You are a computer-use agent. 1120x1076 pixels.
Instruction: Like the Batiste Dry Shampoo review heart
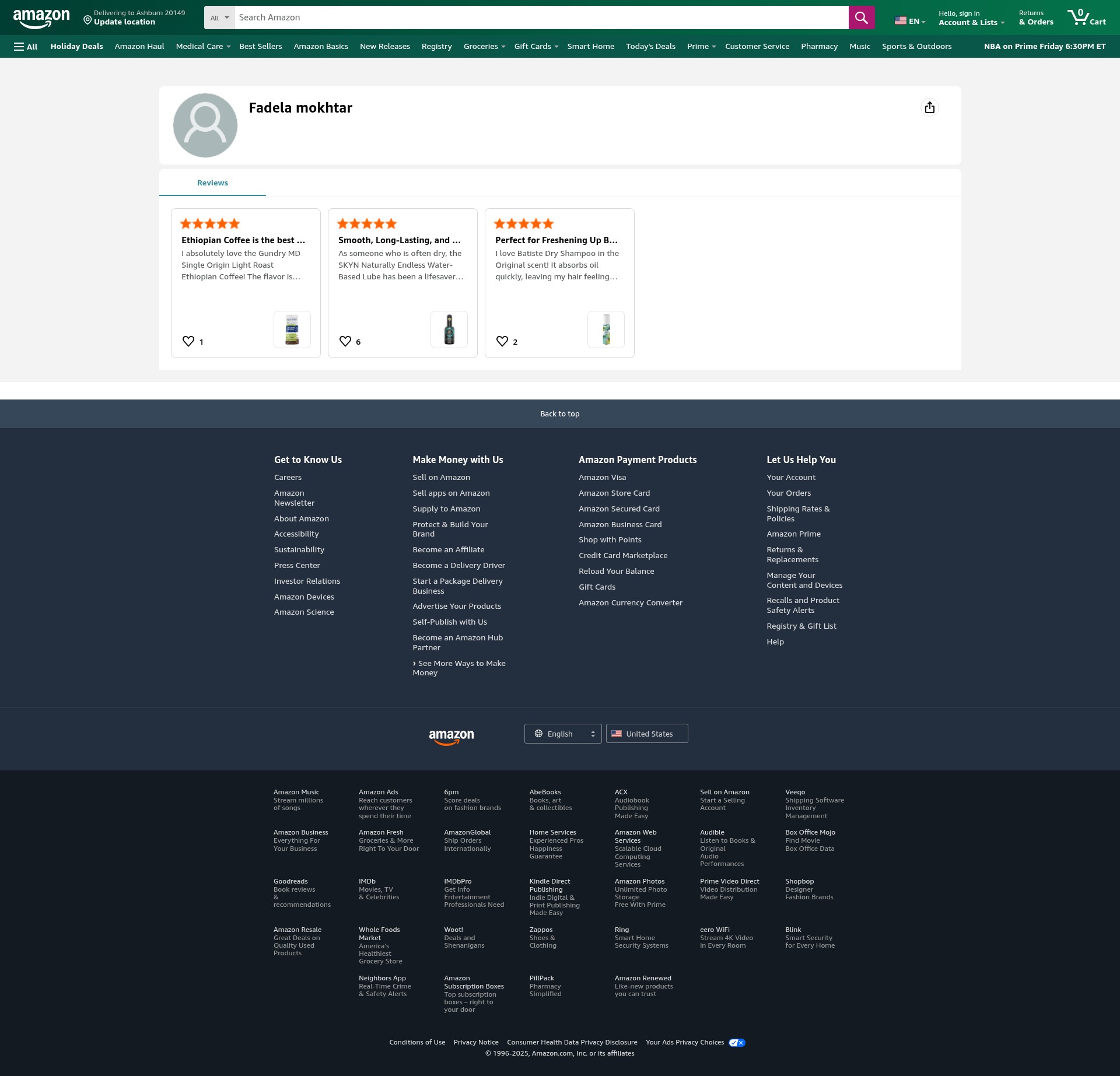coord(502,341)
